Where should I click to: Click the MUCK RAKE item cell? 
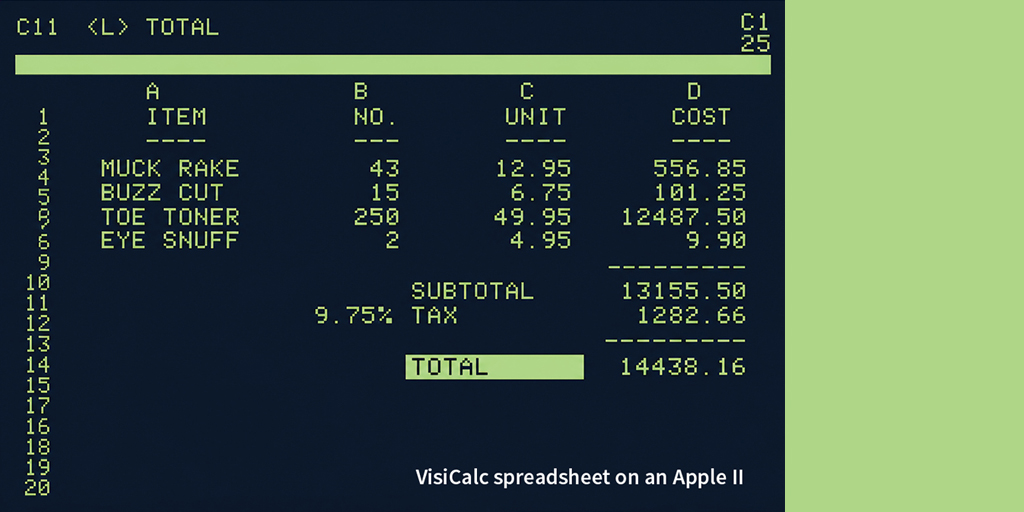point(170,169)
